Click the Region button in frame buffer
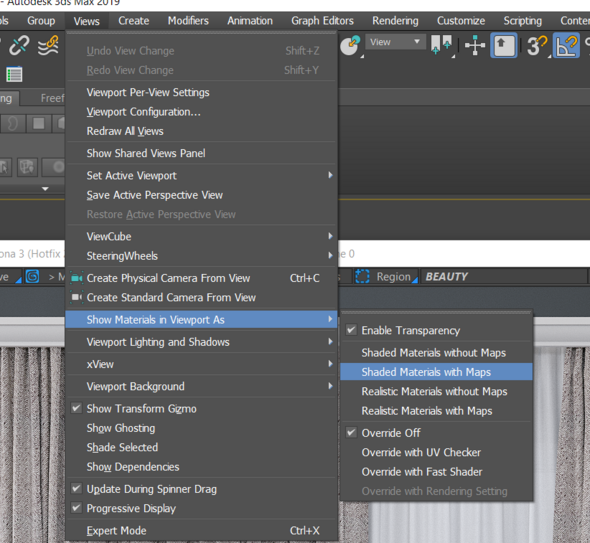590x543 pixels. [386, 277]
